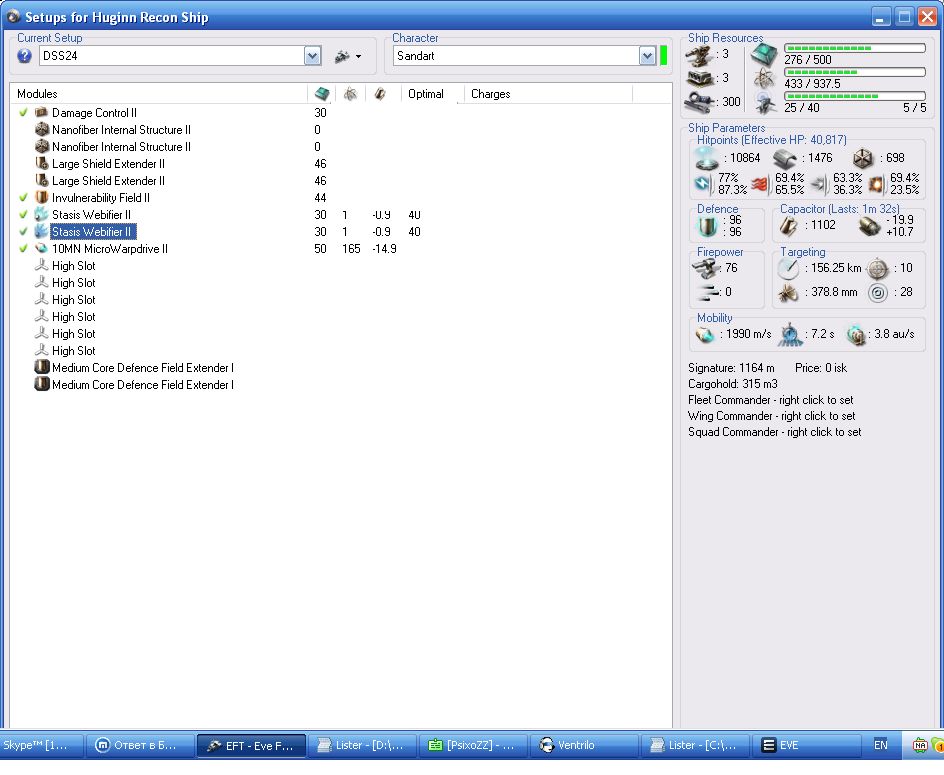Click the help question mark icon
The width and height of the screenshot is (944, 775).
[x=24, y=57]
